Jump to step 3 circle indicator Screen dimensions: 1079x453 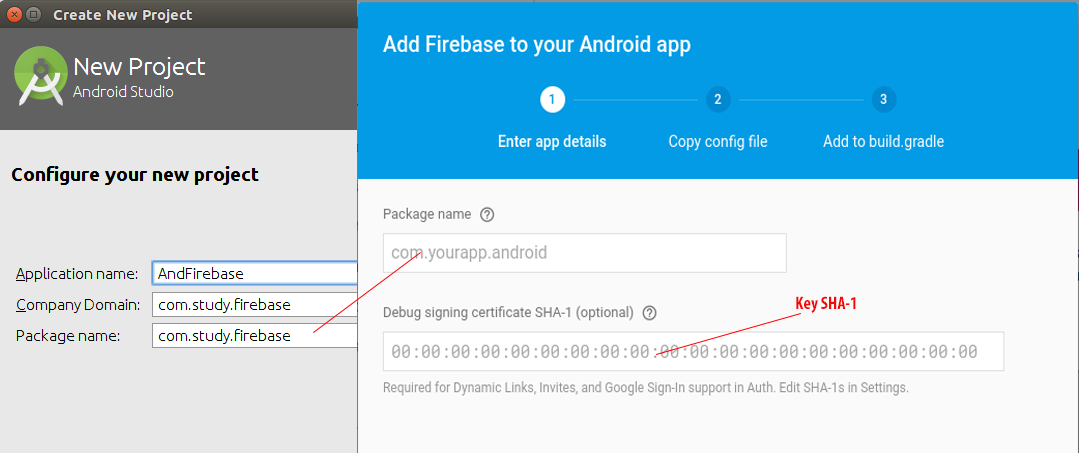(884, 100)
